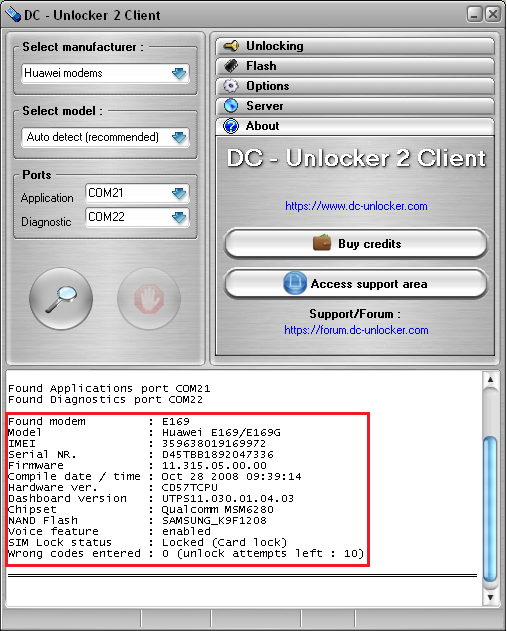Open the Auto detect model dropdown

click(179, 137)
